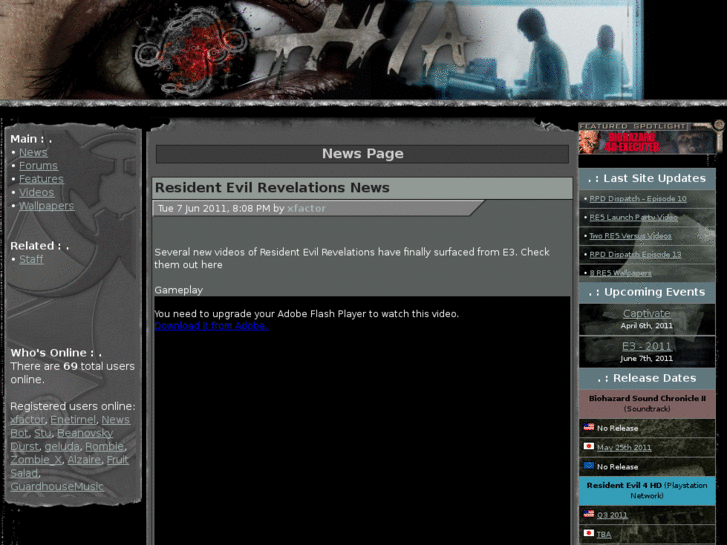Image resolution: width=727 pixels, height=545 pixels.
Task: Open the Wallpapers link
Action: (x=46, y=206)
